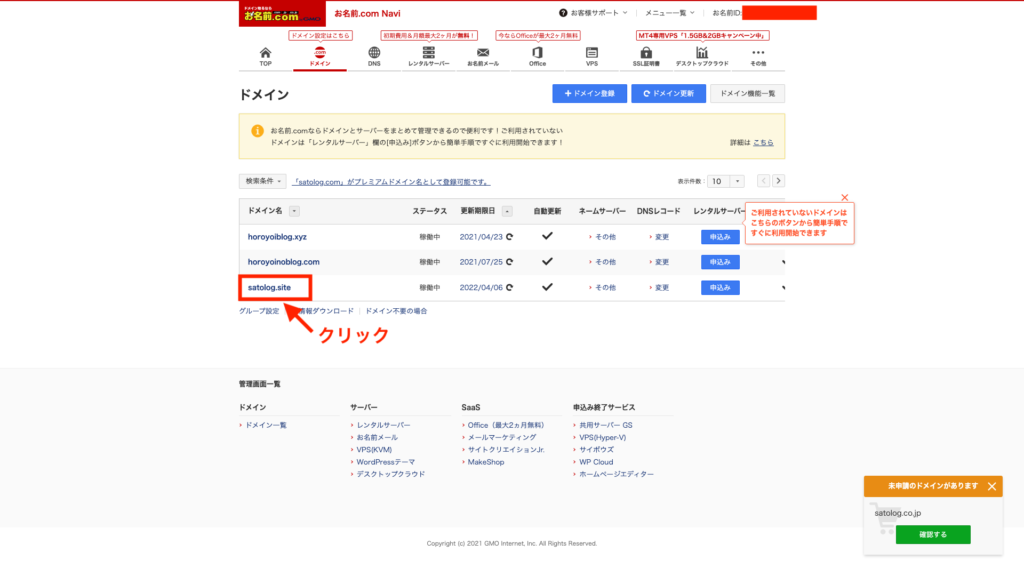The image size is (1024, 576).
Task: Click the ドメイン不要の場合 link
Action: [x=396, y=311]
